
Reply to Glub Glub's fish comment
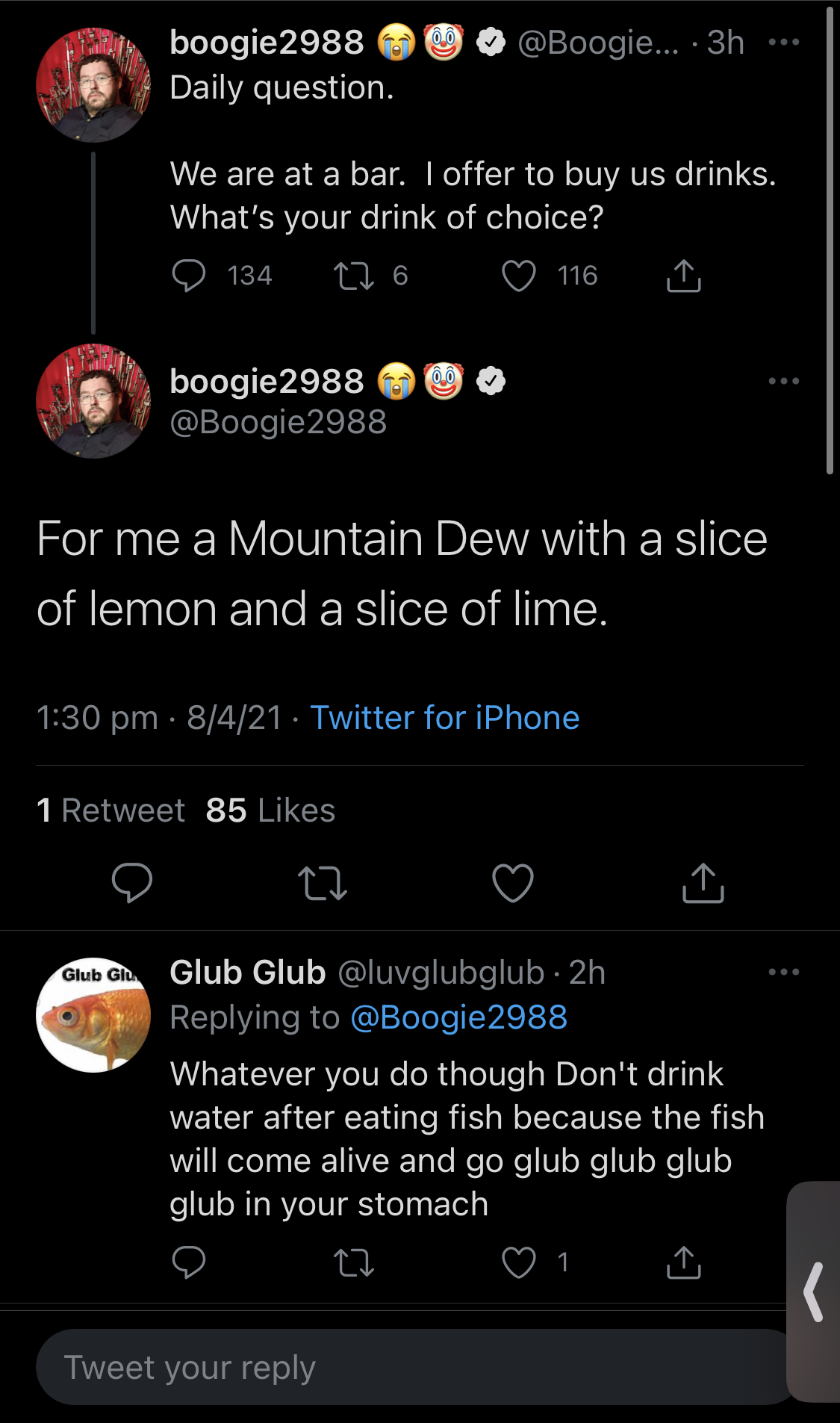coord(188,1262)
